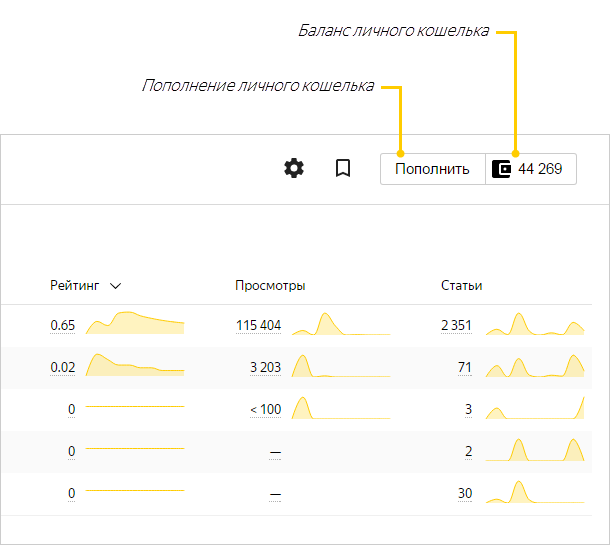
Task: Click the 2 351 articles value
Action: (456, 325)
